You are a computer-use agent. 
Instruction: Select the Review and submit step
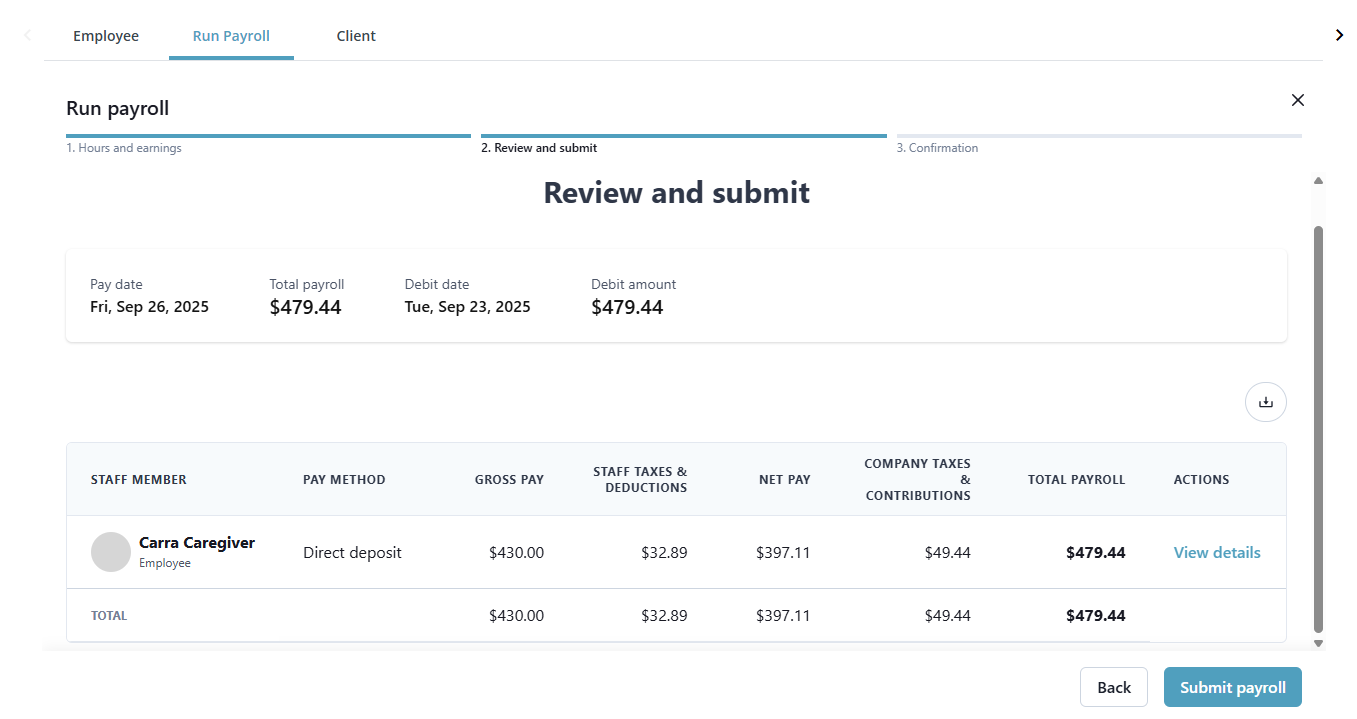pyautogui.click(x=539, y=148)
